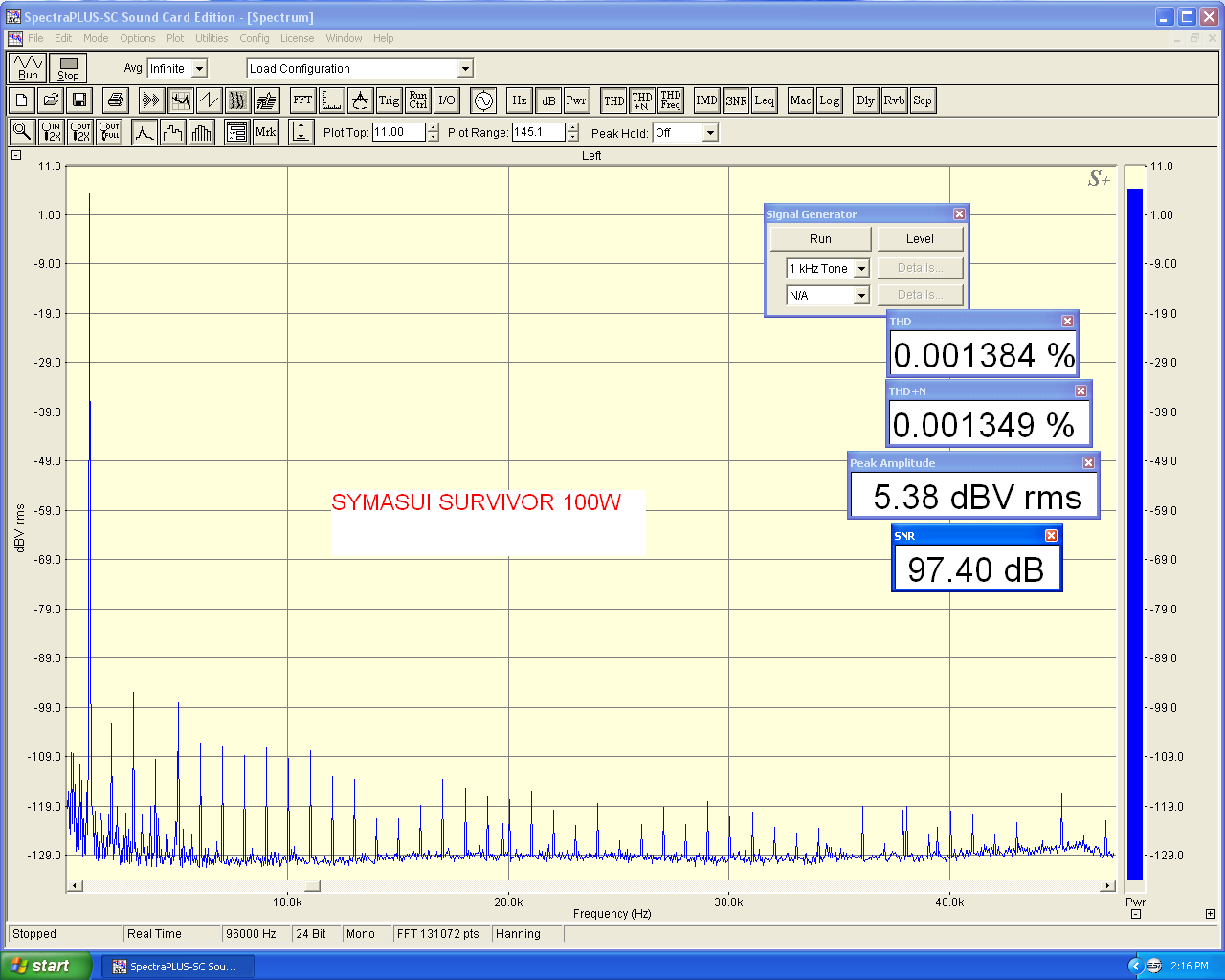Click the zoom IN 2X icon
Image resolution: width=1225 pixels, height=980 pixels.
[51, 132]
